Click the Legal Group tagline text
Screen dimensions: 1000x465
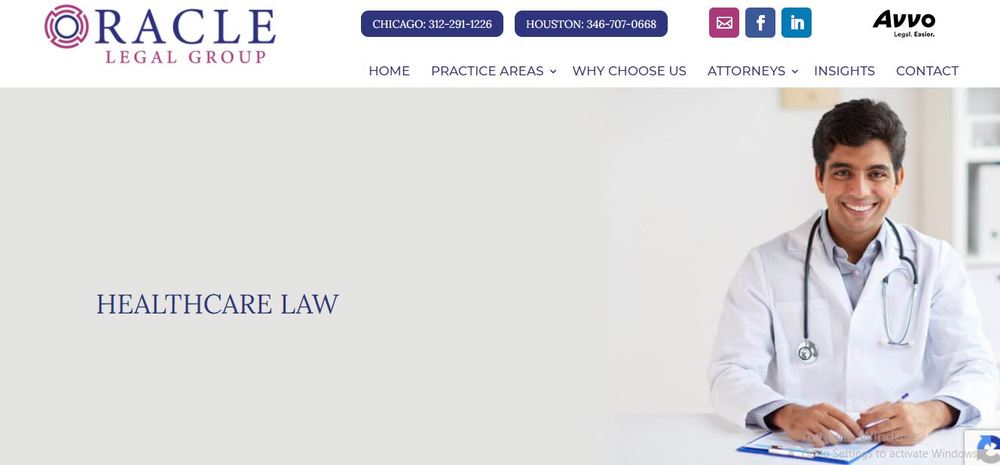coord(185,57)
